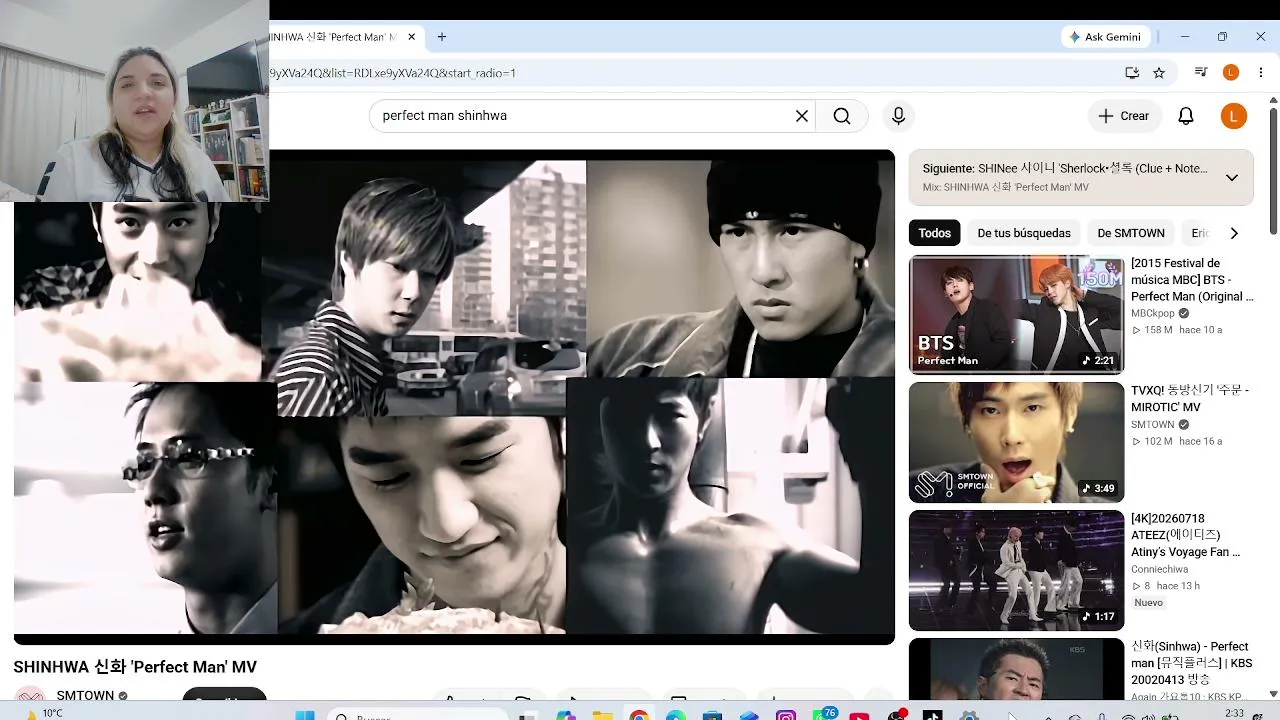Click the '[4K]20260718 ATEEZ' video title
The image size is (1280, 720).
pyautogui.click(x=1186, y=535)
